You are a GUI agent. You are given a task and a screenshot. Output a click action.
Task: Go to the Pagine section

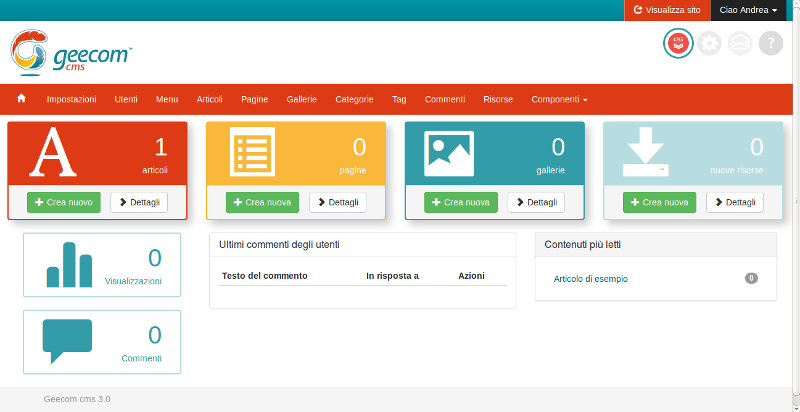click(255, 99)
